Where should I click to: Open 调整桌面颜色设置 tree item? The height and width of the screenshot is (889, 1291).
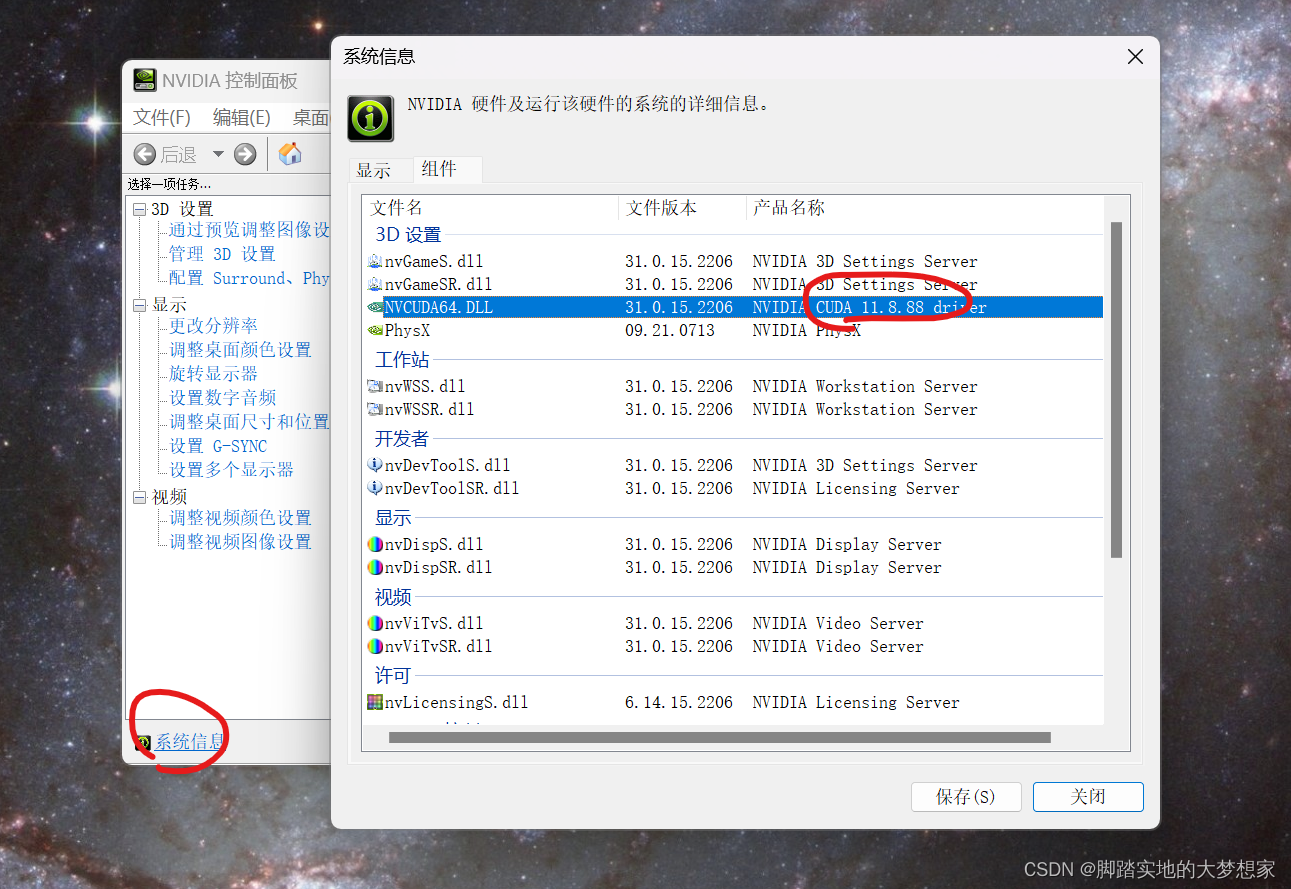point(240,350)
